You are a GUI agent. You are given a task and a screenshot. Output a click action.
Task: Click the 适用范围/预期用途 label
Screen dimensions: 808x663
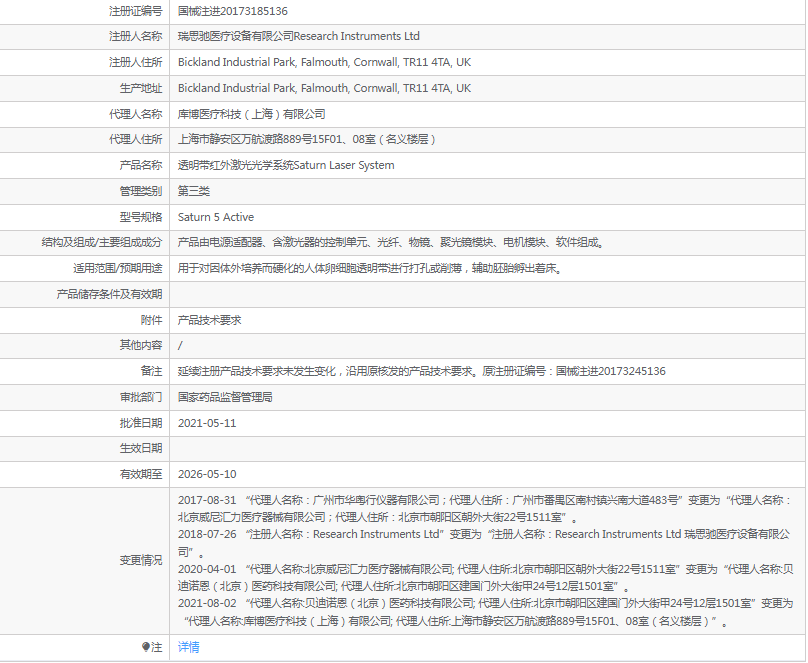[x=117, y=268]
